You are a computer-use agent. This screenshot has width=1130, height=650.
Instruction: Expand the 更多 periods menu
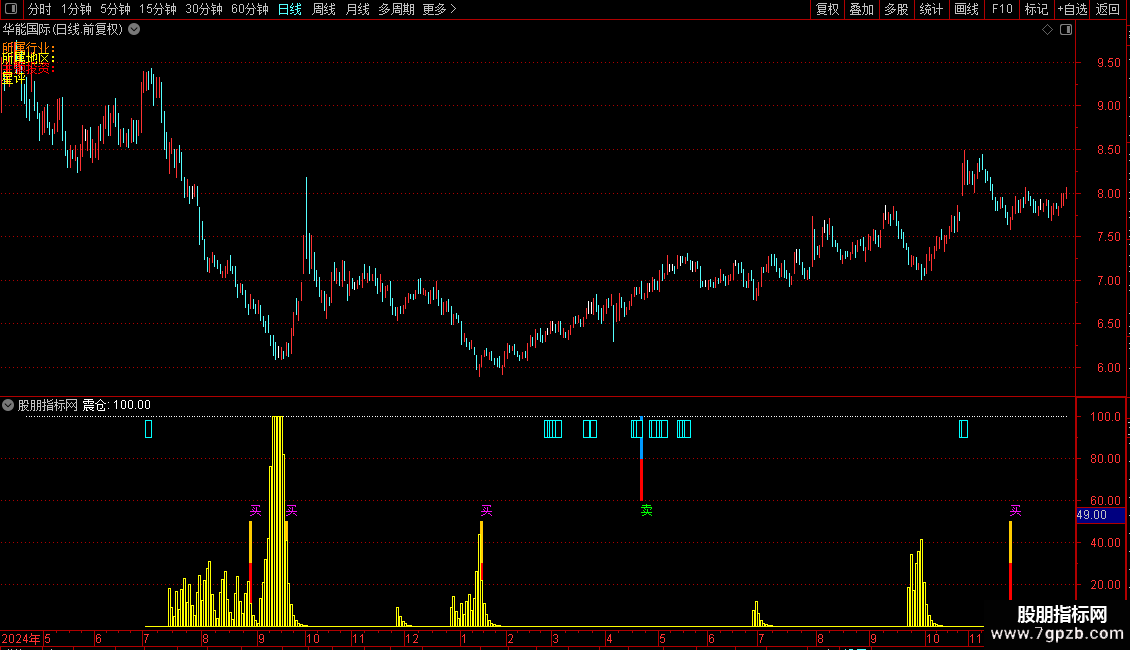pos(439,9)
